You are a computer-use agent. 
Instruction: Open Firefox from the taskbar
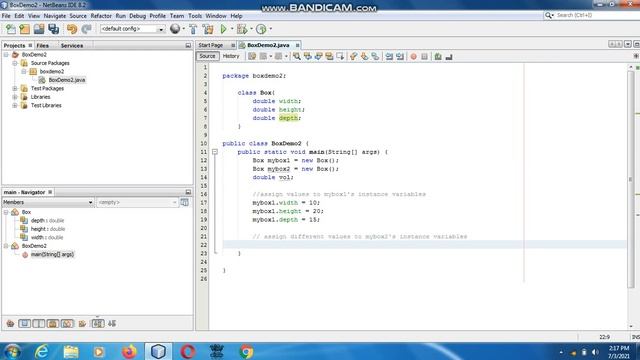(129, 351)
